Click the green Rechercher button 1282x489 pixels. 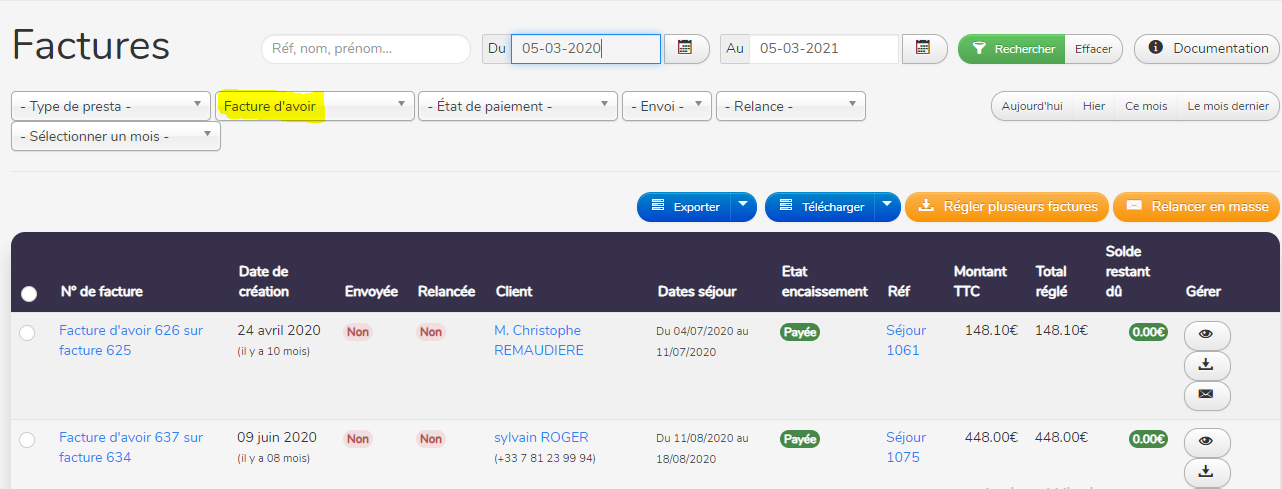pyautogui.click(x=1012, y=49)
